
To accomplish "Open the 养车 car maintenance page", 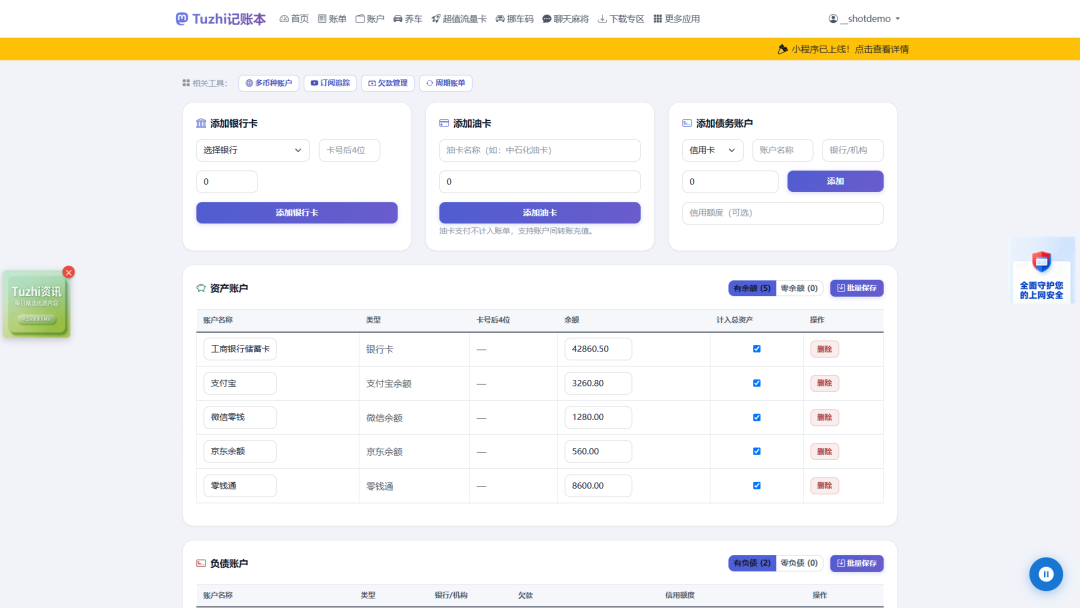I will tap(408, 19).
